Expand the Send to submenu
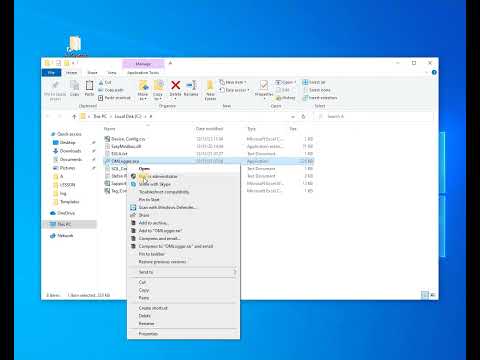Screen dimensions: 480x360 183,272
